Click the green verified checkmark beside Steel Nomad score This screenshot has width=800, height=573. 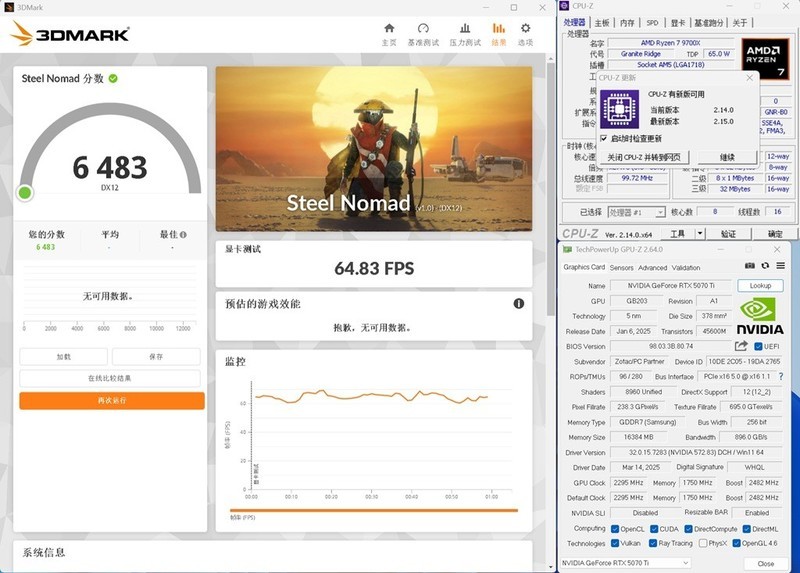pos(113,79)
